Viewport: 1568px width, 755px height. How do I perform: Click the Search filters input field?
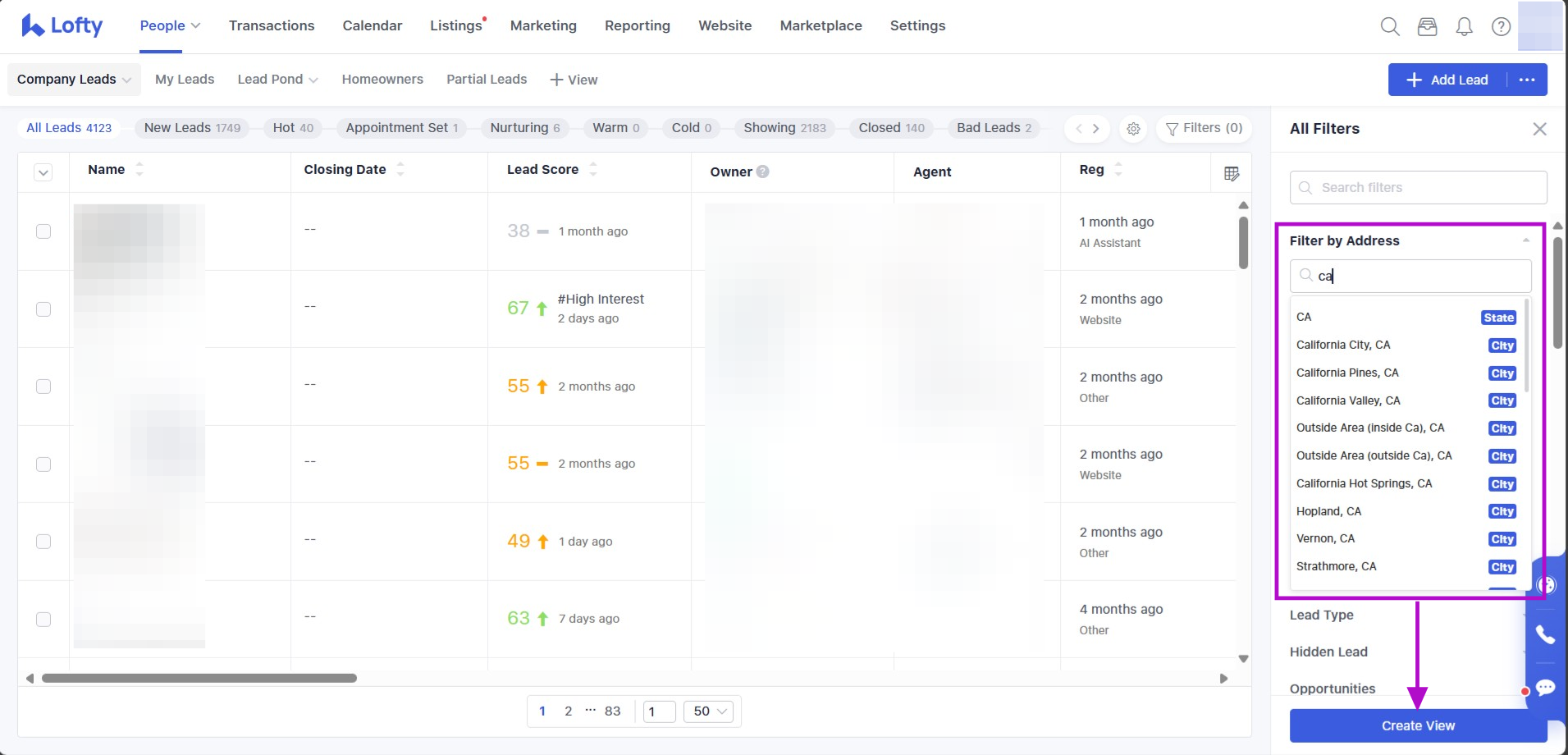click(x=1418, y=188)
